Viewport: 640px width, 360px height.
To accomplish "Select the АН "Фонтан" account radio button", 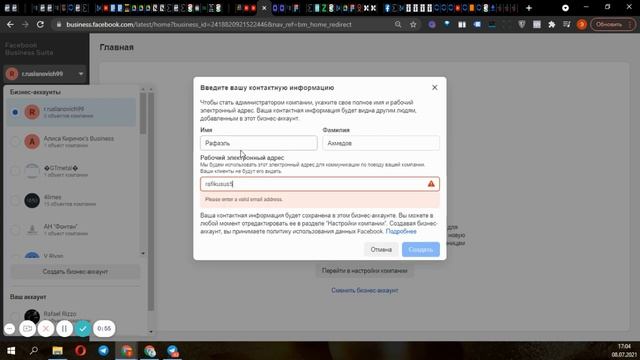I will coord(15,230).
